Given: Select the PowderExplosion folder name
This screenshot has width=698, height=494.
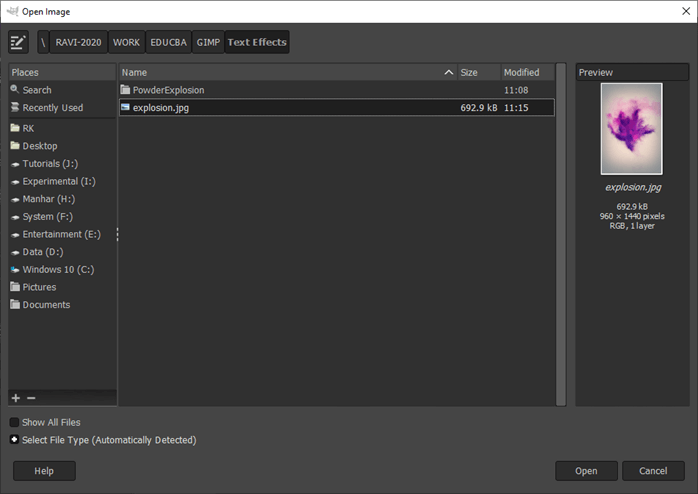Looking at the screenshot, I should click(x=169, y=90).
